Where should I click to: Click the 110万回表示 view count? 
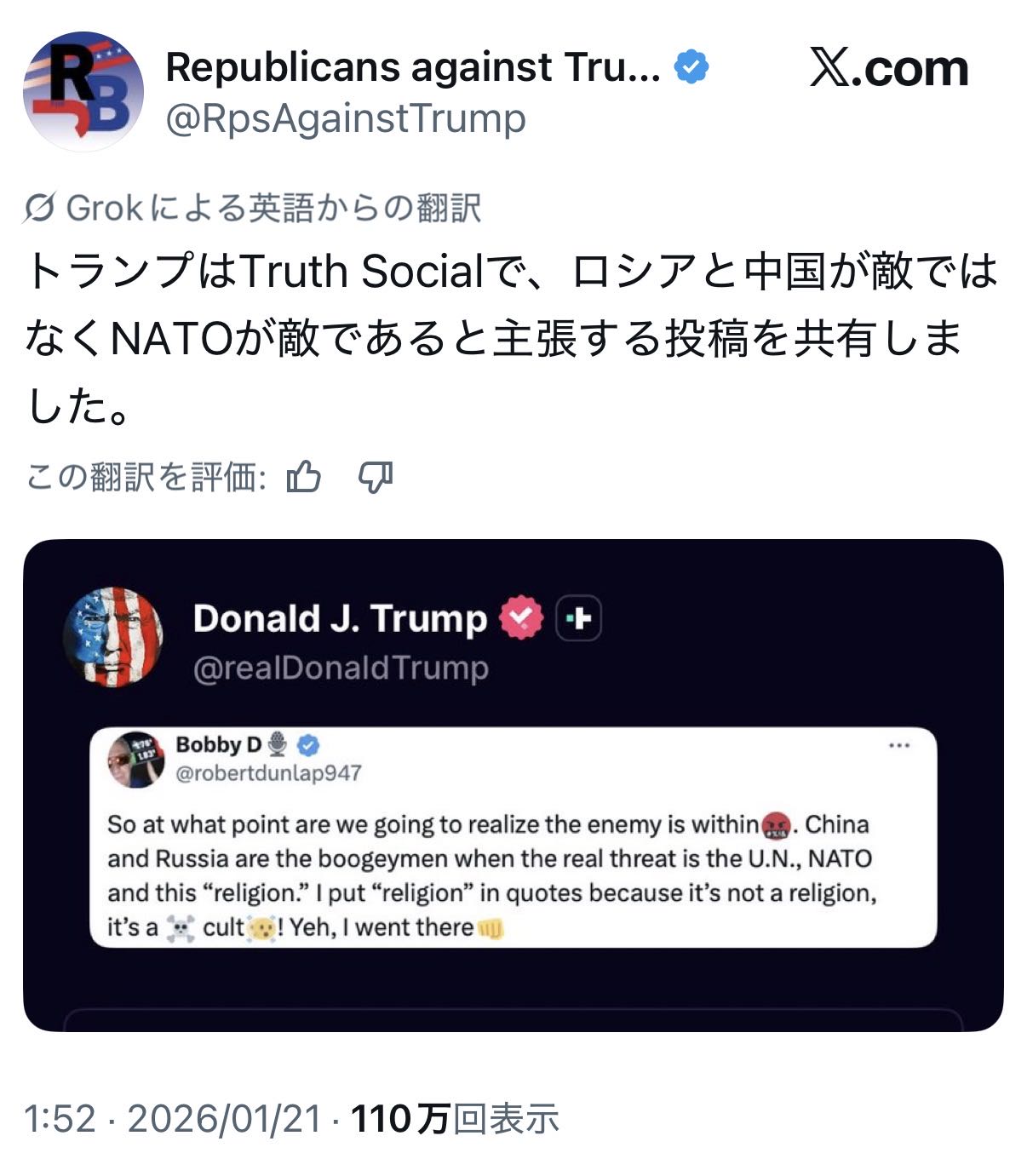pos(455,1118)
